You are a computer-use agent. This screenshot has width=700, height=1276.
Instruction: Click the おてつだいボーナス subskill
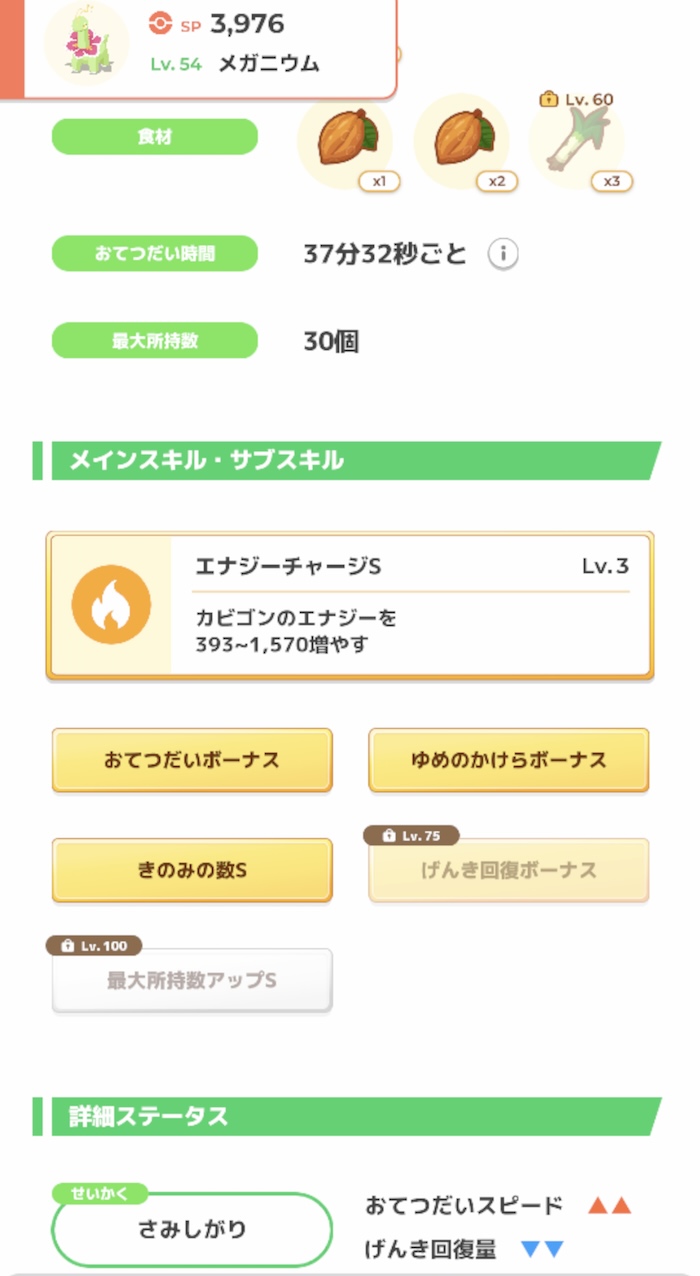[x=191, y=761]
